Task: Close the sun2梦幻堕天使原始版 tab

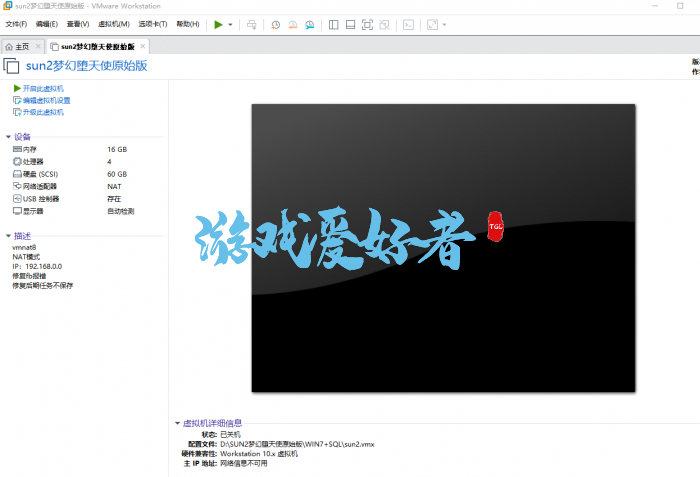Action: click(143, 46)
